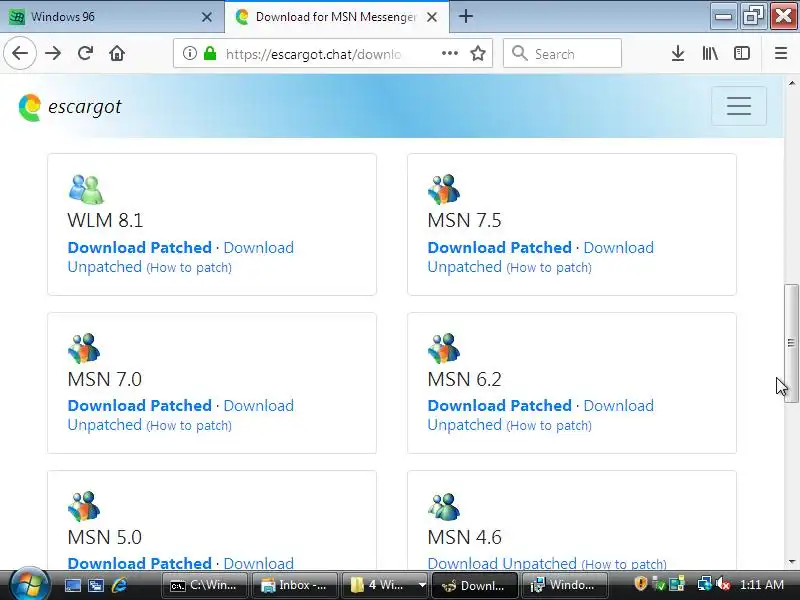800x600 pixels.
Task: Click the WLM 8.1 messenger icon
Action: pyautogui.click(x=86, y=189)
